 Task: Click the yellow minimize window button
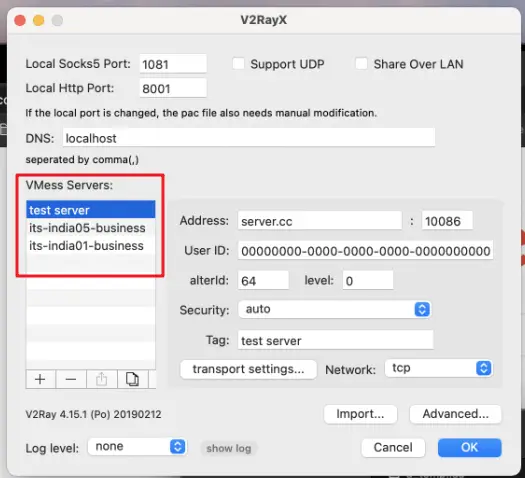click(39, 20)
